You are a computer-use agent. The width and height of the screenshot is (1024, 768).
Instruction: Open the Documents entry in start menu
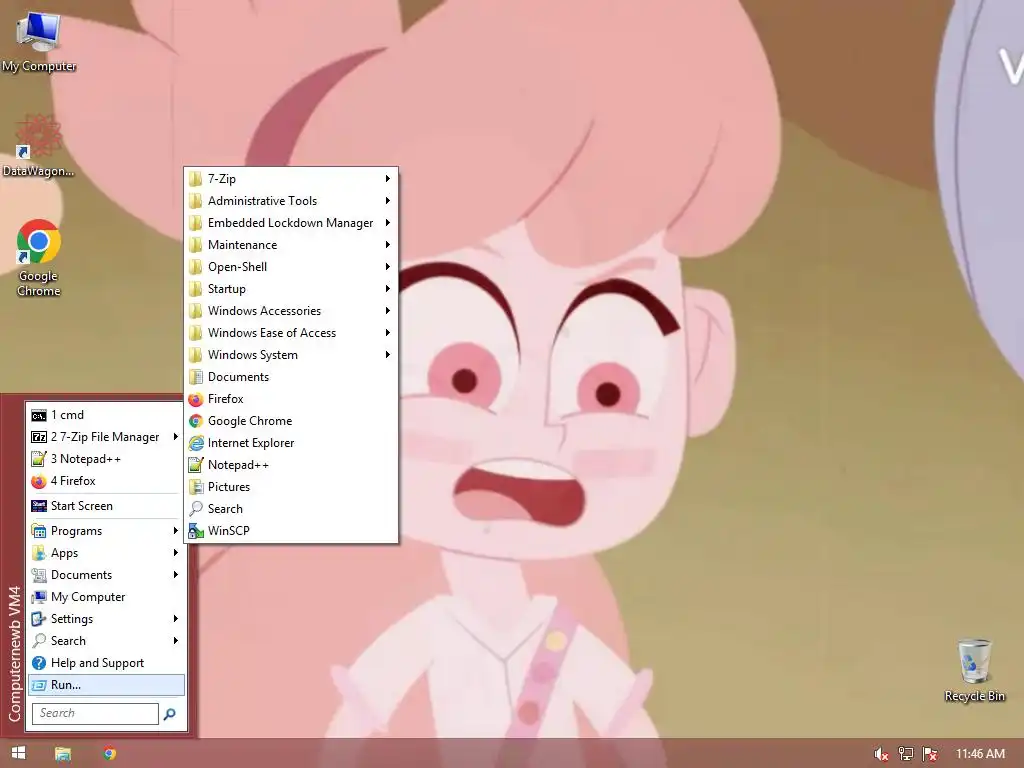pos(105,575)
